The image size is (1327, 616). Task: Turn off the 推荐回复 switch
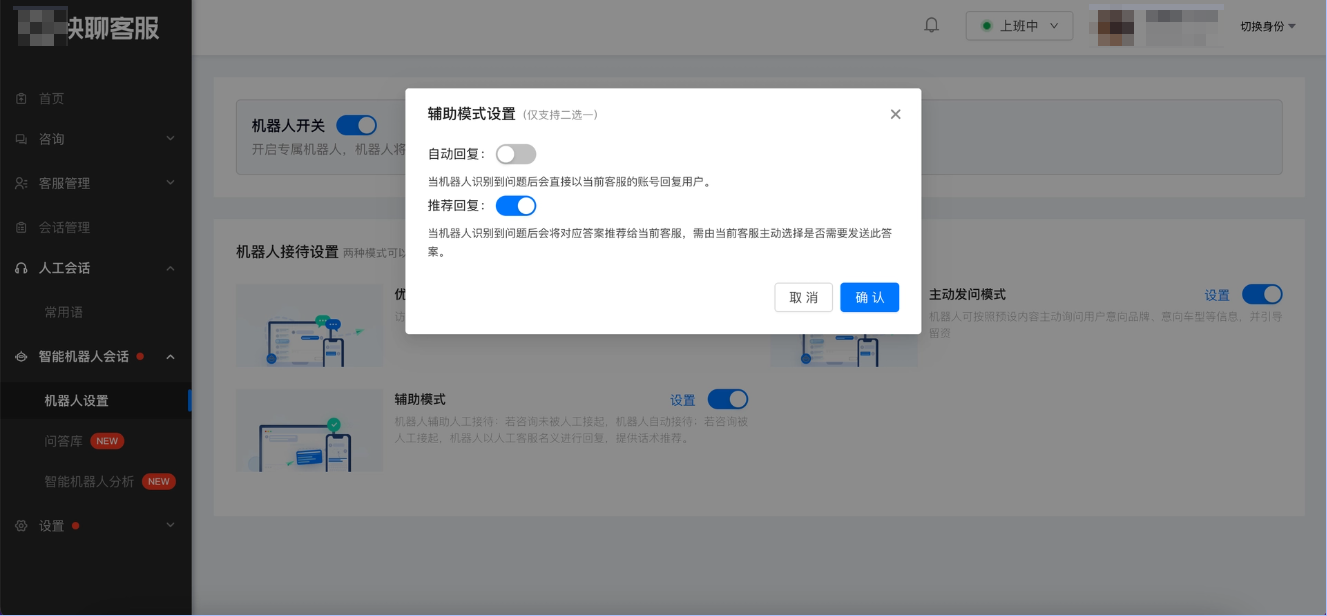pyautogui.click(x=515, y=205)
